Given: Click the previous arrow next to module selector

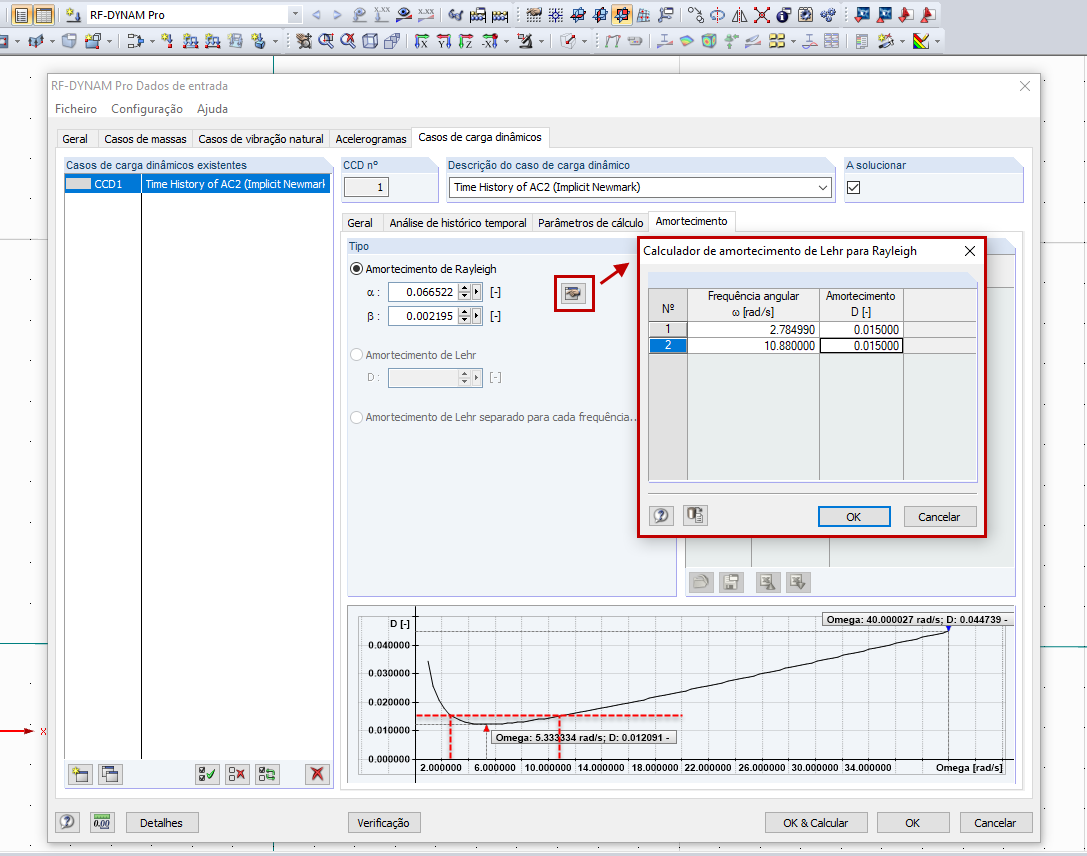Looking at the screenshot, I should point(316,15).
